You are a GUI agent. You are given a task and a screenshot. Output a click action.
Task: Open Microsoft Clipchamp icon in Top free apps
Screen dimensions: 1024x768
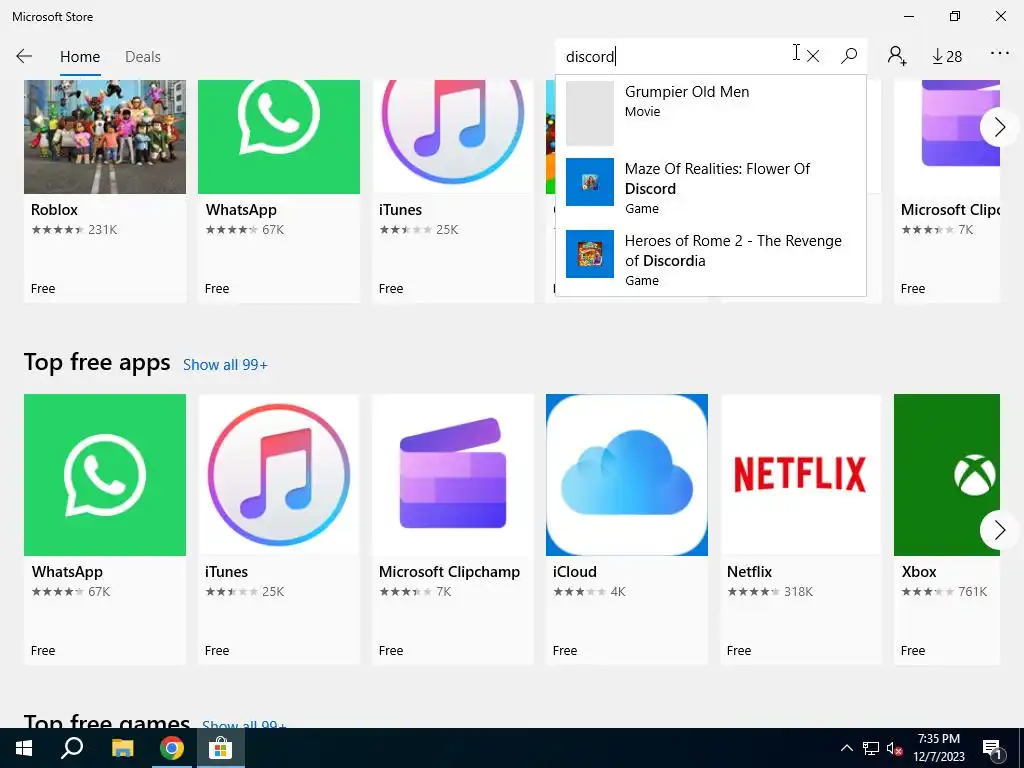point(453,475)
